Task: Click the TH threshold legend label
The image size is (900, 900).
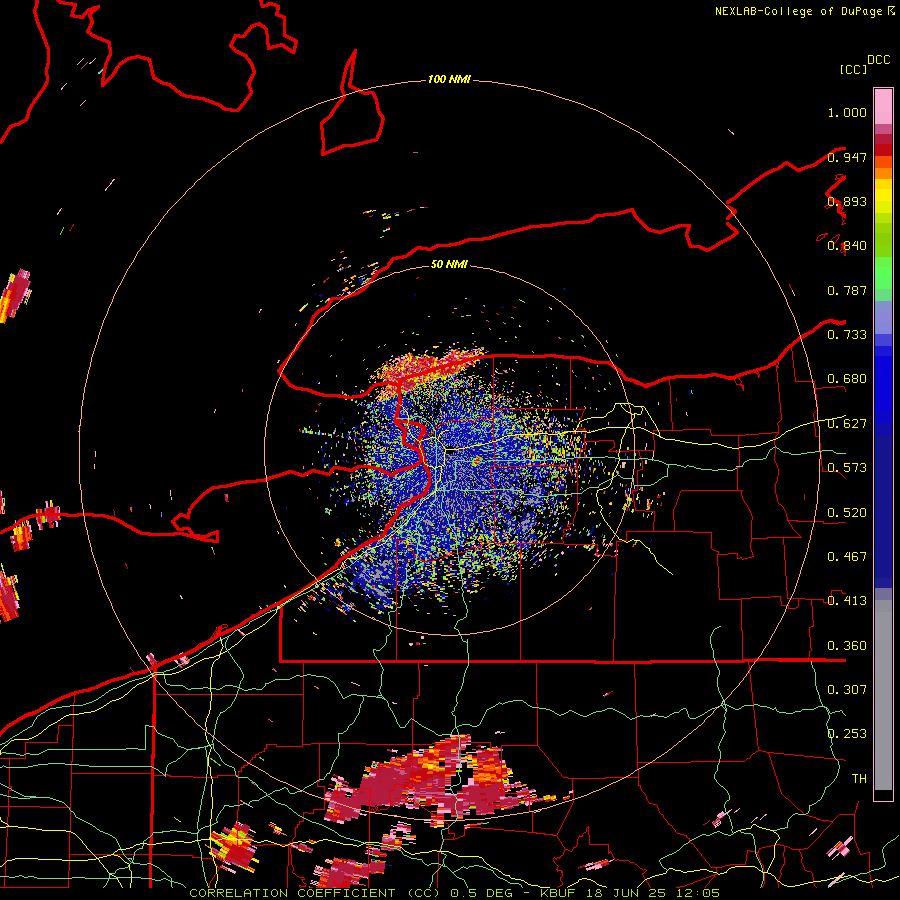Action: tap(859, 779)
